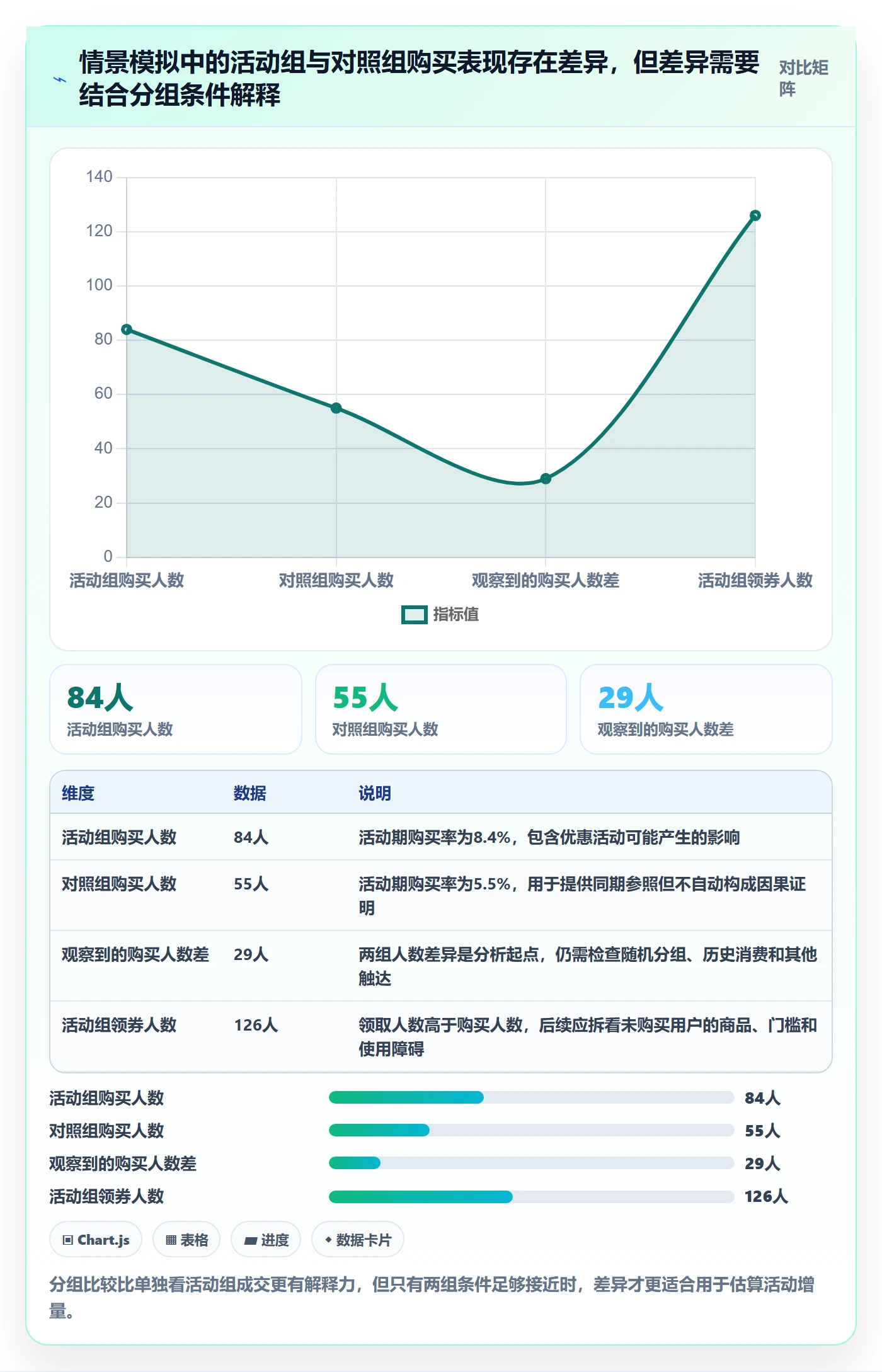
Task: Click the 说明 column header
Action: (375, 793)
